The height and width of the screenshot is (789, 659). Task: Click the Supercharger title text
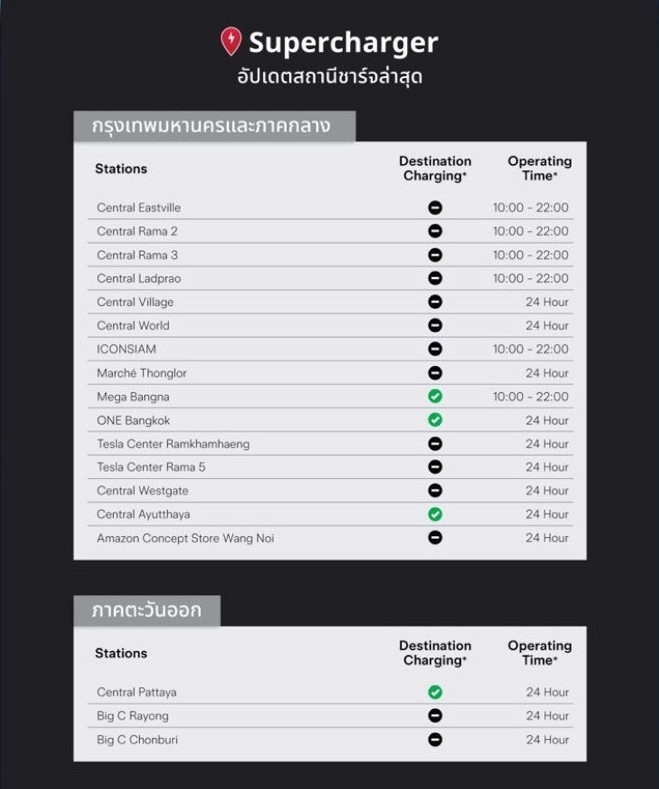pyautogui.click(x=343, y=42)
